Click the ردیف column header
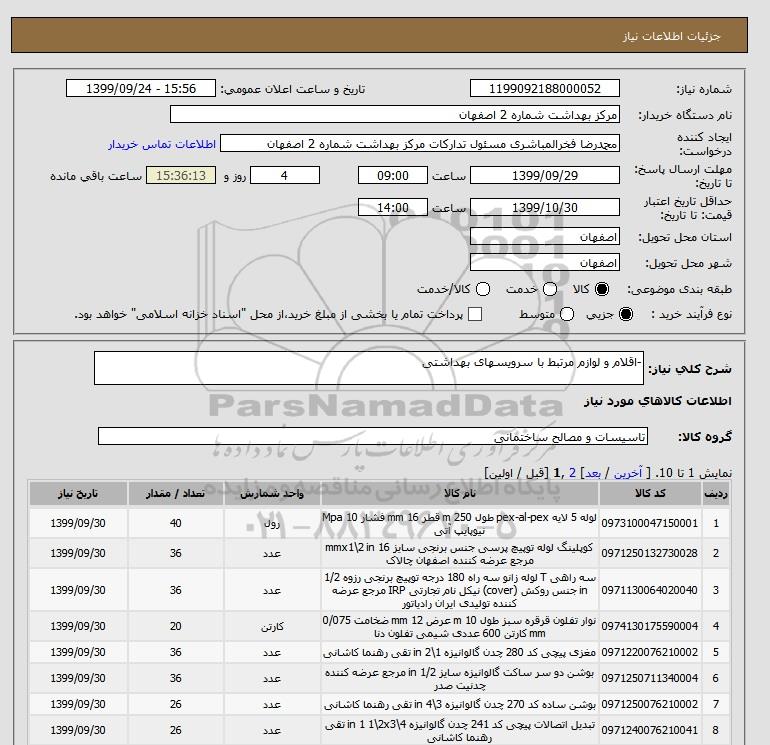 pyautogui.click(x=715, y=494)
